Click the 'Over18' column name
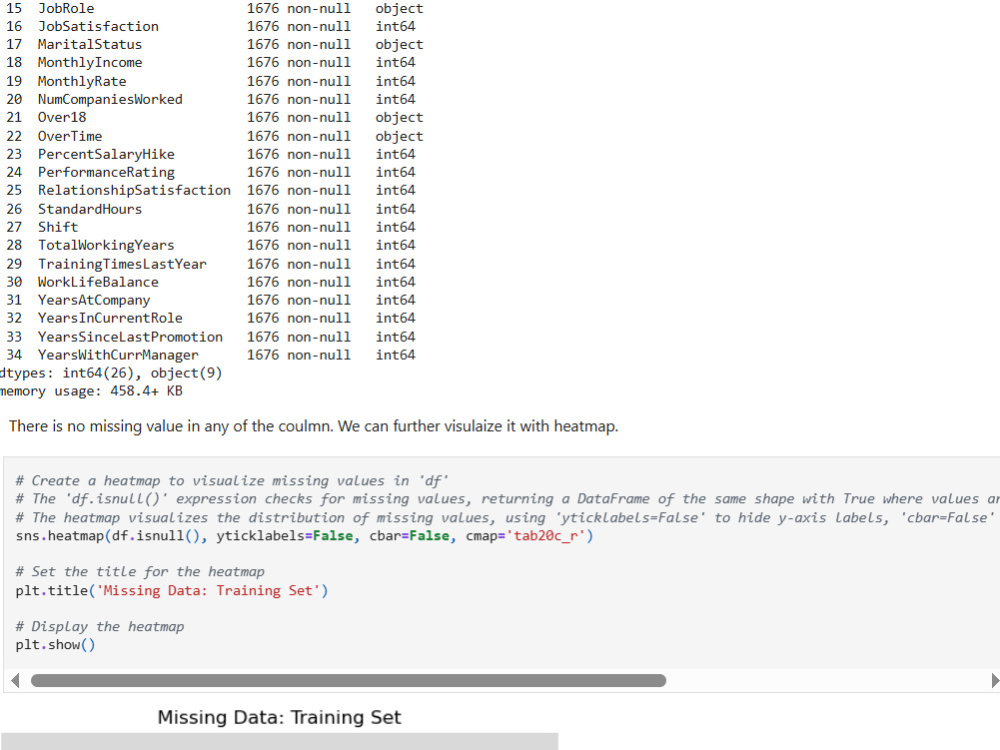This screenshot has height=750, width=1000. point(62,117)
